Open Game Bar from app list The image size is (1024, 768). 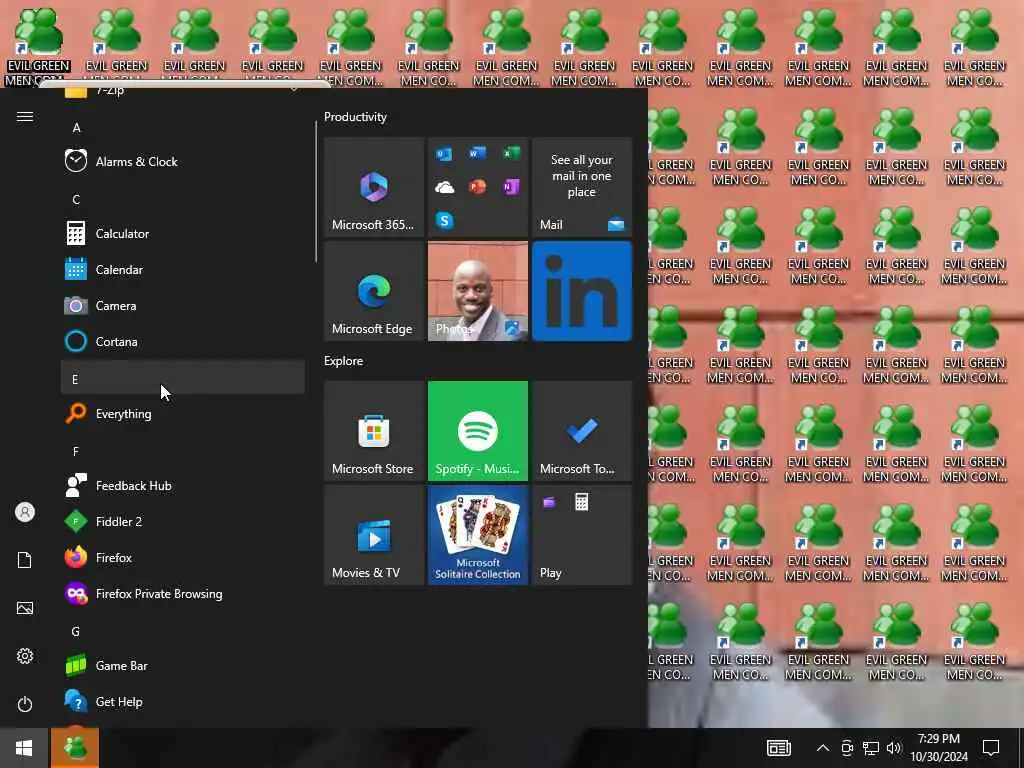coord(182,665)
